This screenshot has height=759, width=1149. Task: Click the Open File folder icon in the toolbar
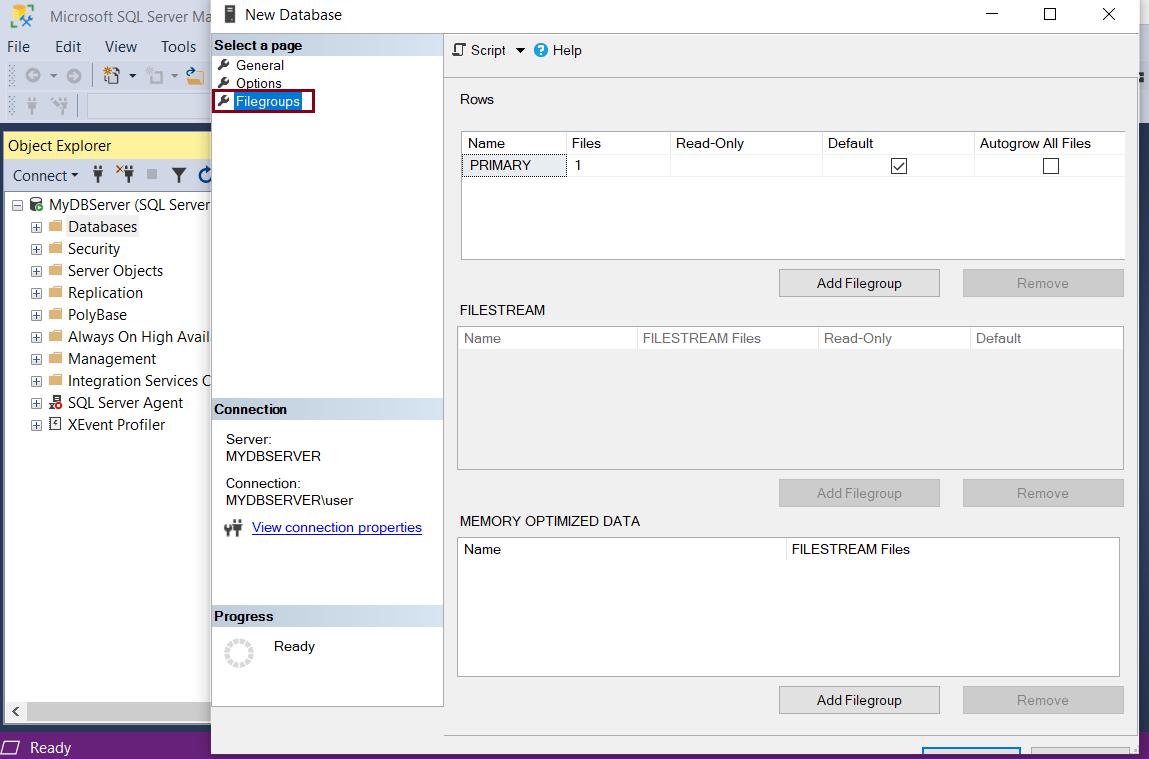[x=195, y=77]
